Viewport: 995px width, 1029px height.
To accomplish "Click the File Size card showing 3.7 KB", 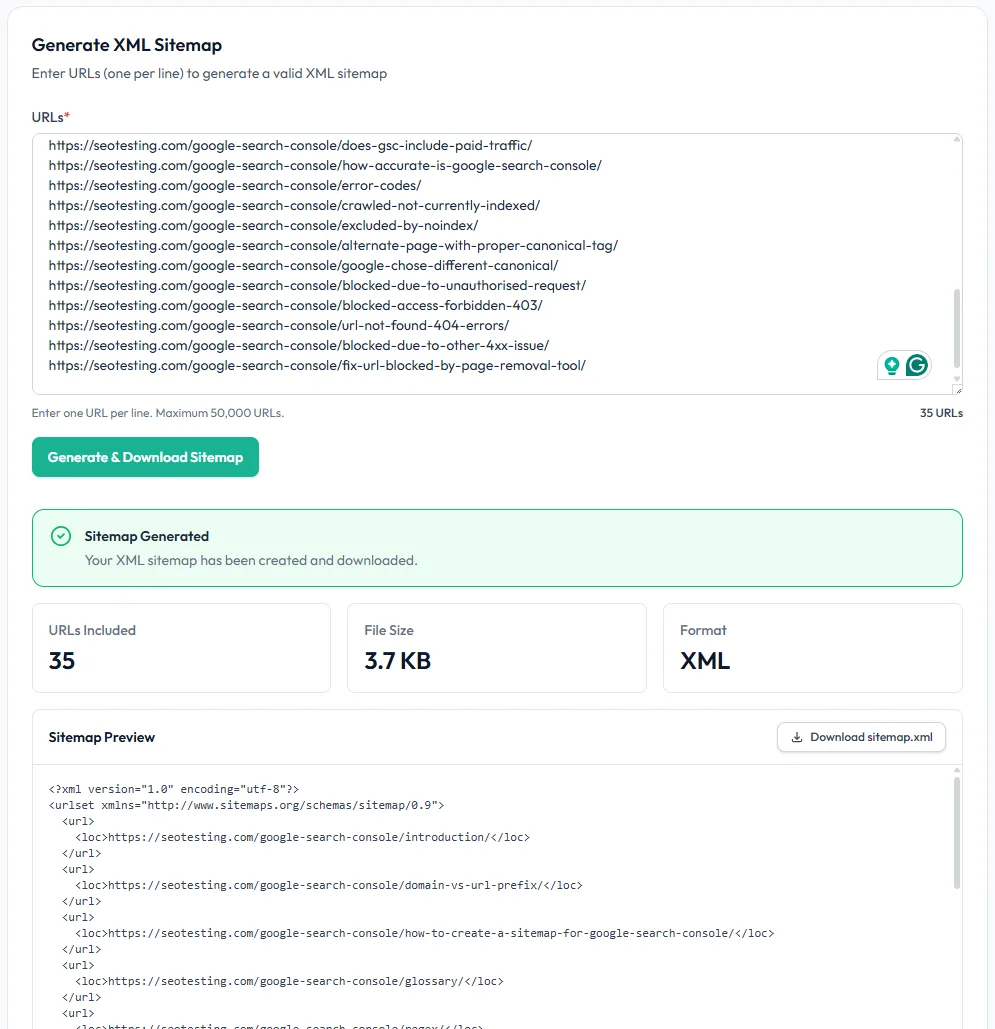I will [x=496, y=647].
